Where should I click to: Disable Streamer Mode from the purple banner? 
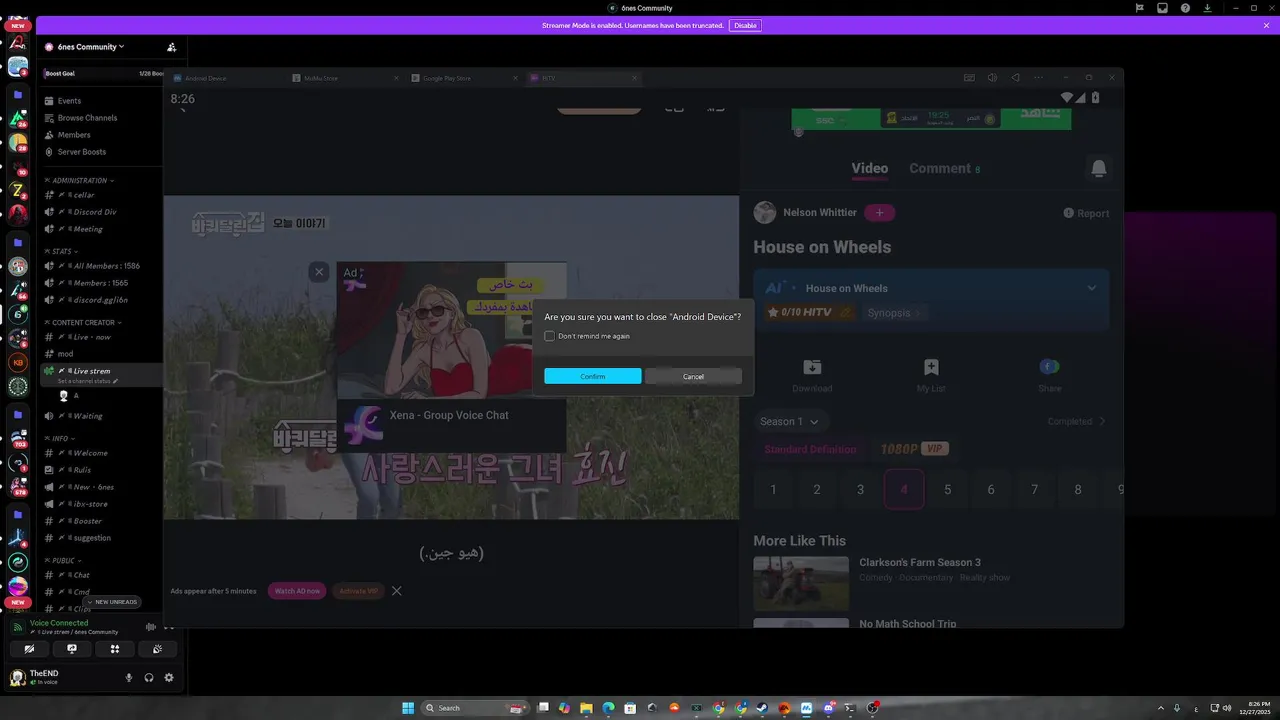tap(745, 25)
